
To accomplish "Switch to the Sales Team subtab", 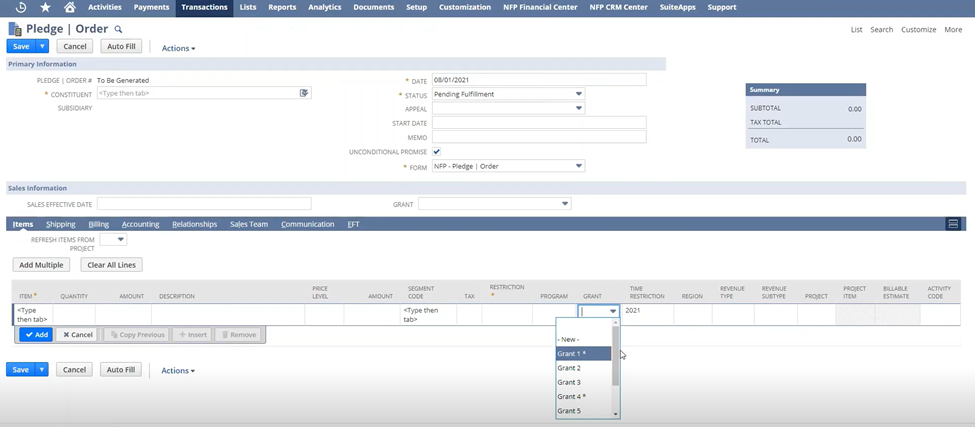I will (x=249, y=224).
